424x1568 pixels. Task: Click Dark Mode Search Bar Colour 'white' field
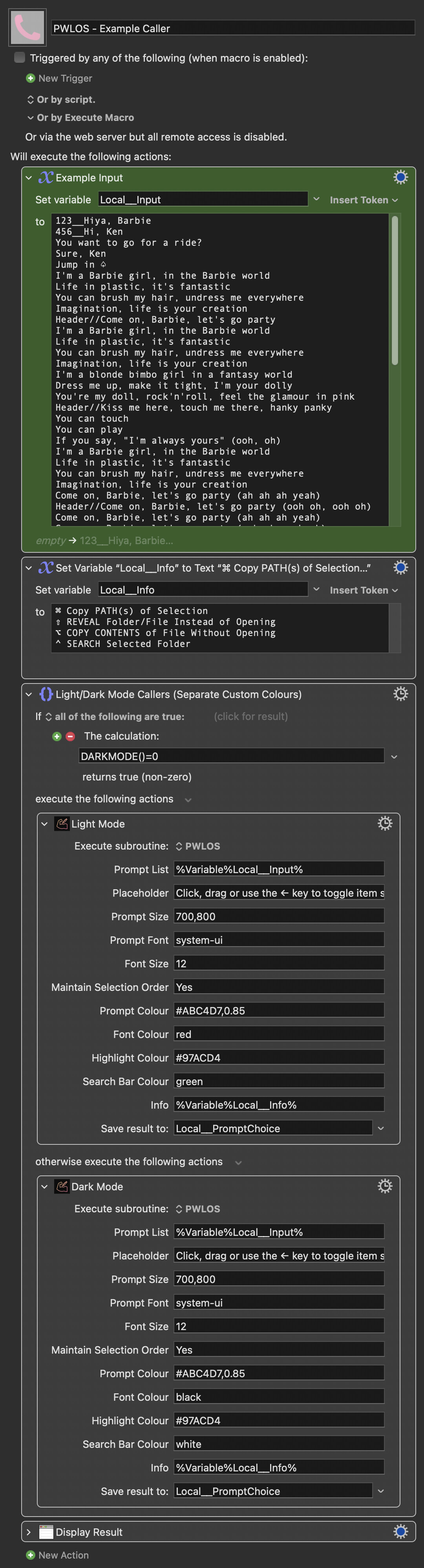tap(279, 1444)
